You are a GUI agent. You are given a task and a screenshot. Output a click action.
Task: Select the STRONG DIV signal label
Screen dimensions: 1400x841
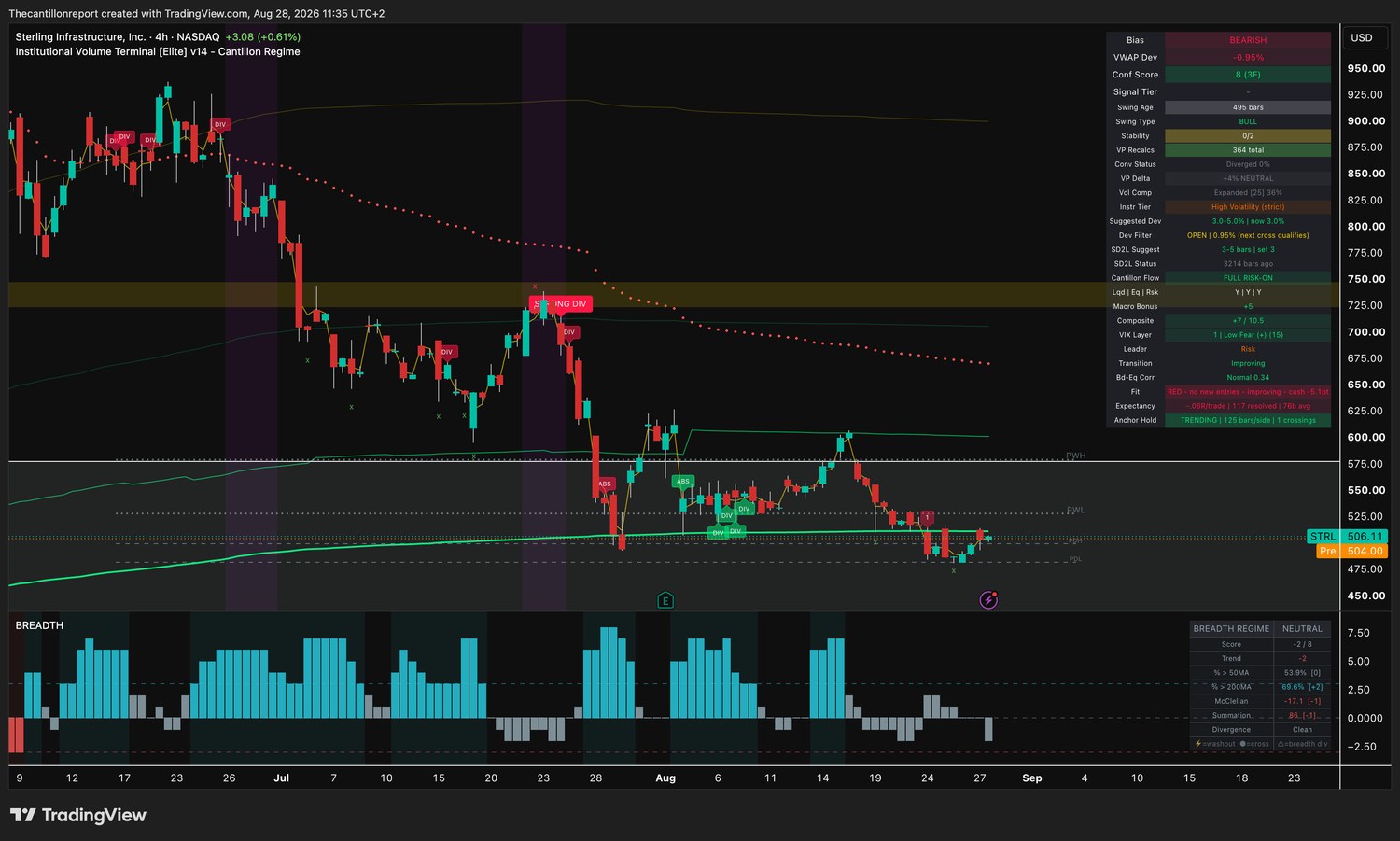click(560, 303)
